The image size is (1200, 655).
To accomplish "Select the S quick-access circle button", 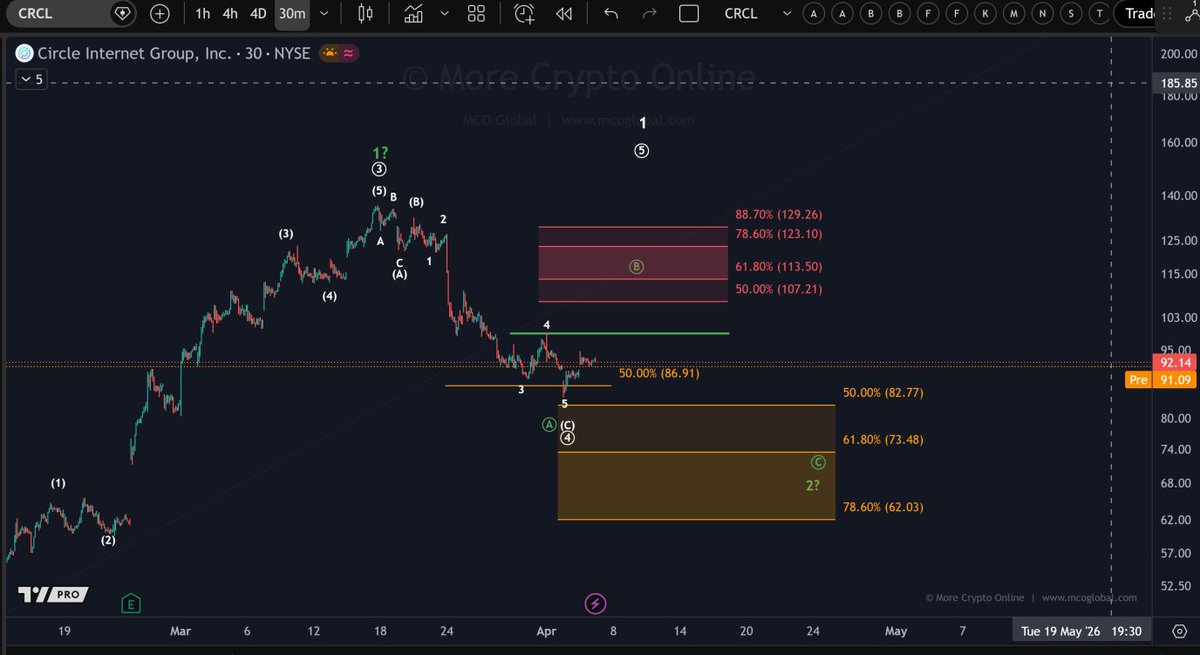I will 1072,14.
